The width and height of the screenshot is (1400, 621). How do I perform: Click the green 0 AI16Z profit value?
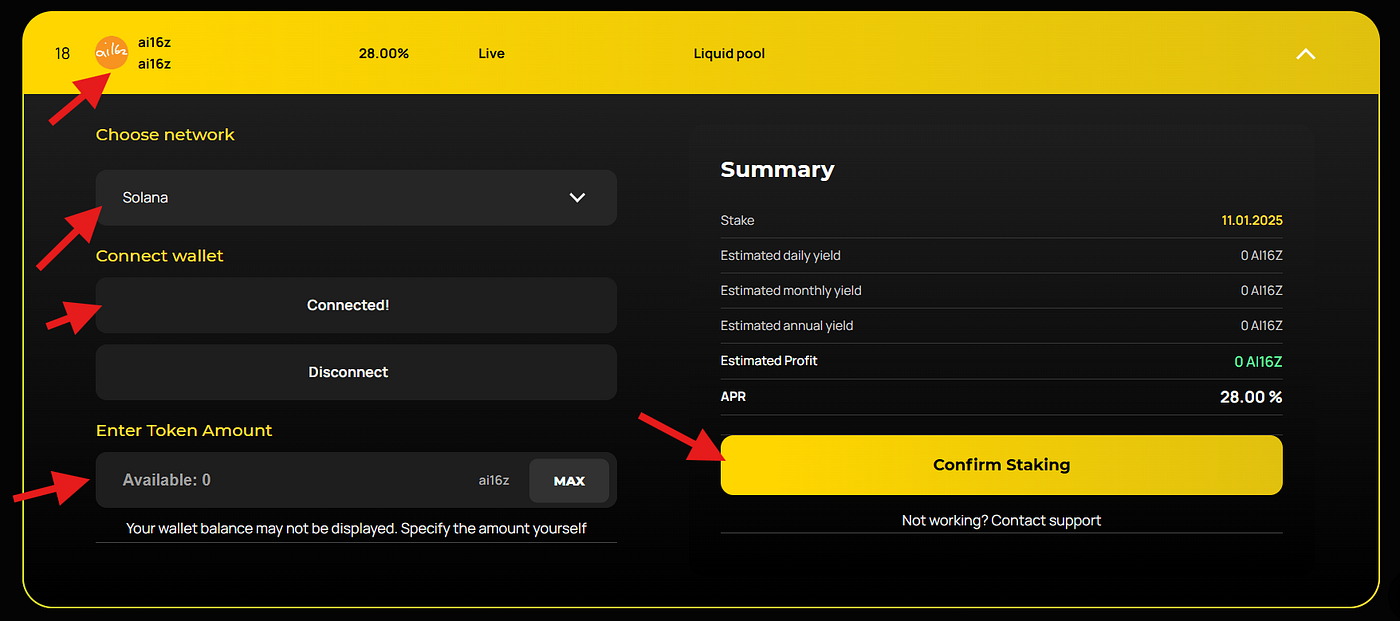pyautogui.click(x=1258, y=361)
